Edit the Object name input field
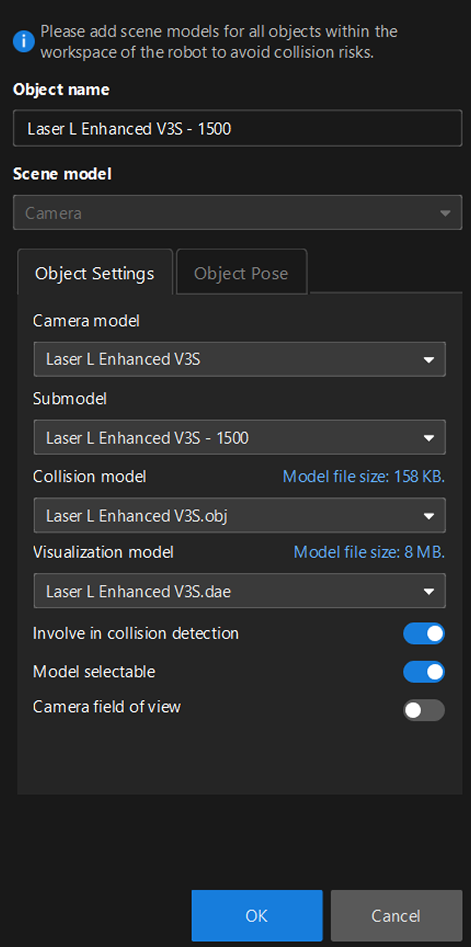471x947 pixels. [237, 129]
